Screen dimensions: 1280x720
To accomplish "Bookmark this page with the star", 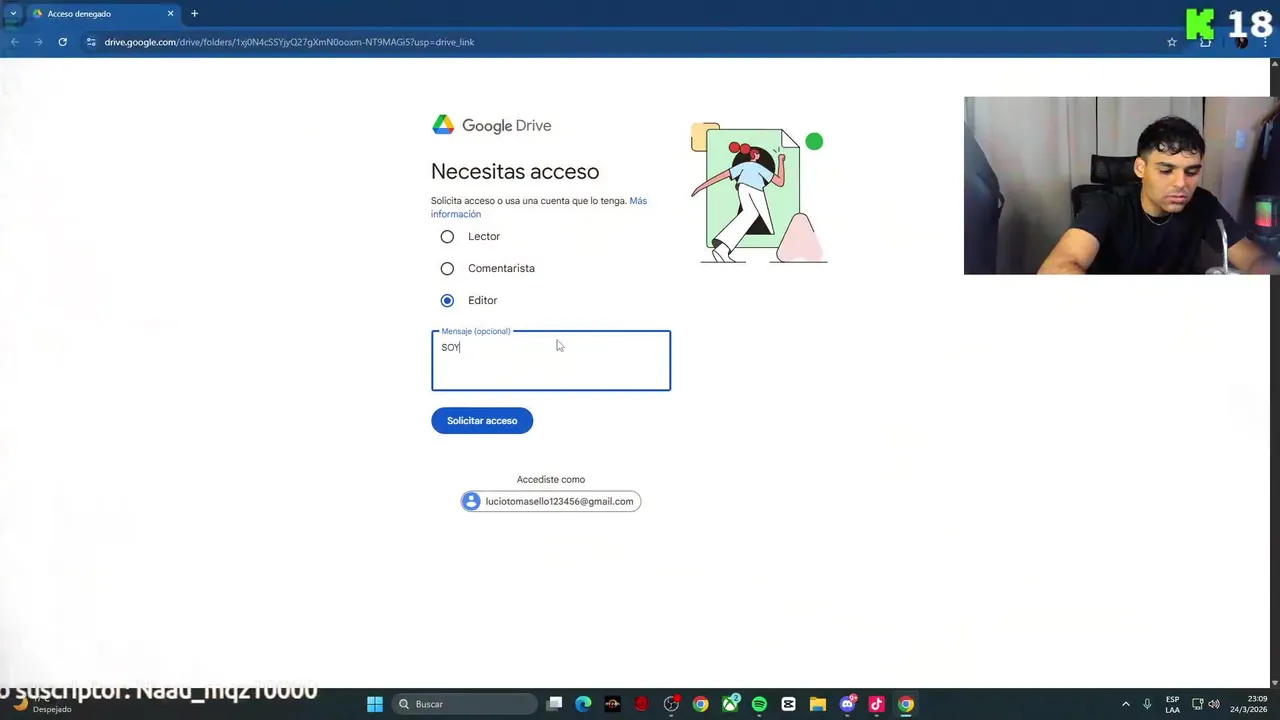I will (x=1172, y=42).
